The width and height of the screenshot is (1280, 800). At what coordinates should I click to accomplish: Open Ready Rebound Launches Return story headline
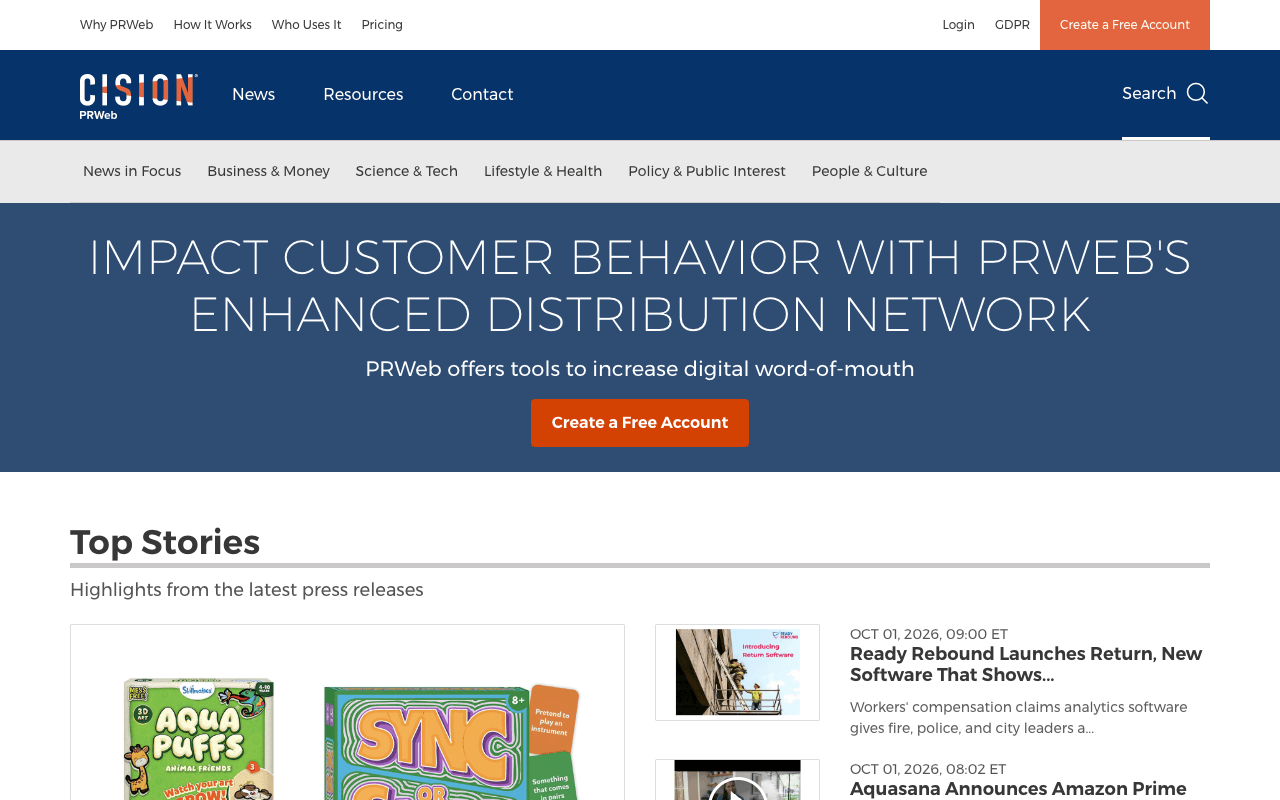coord(1026,664)
